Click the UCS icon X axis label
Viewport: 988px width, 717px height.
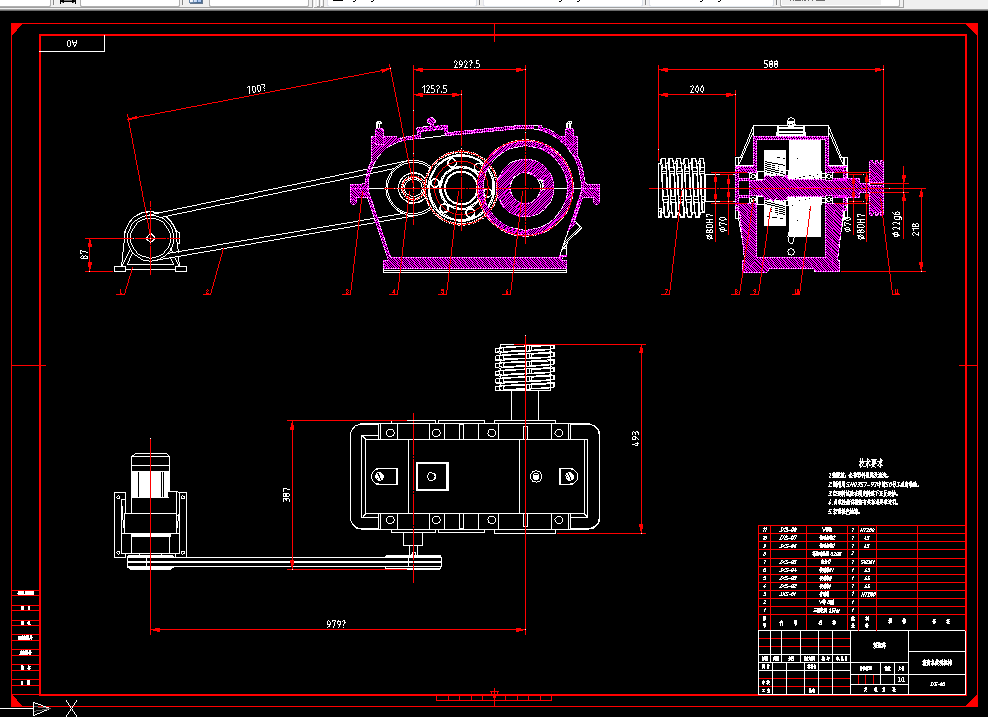tap(71, 708)
